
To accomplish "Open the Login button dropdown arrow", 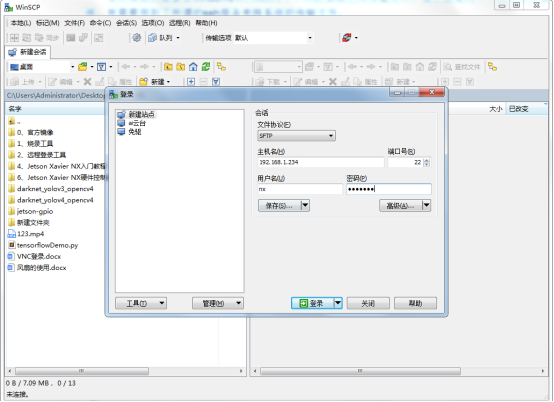I will (x=338, y=303).
